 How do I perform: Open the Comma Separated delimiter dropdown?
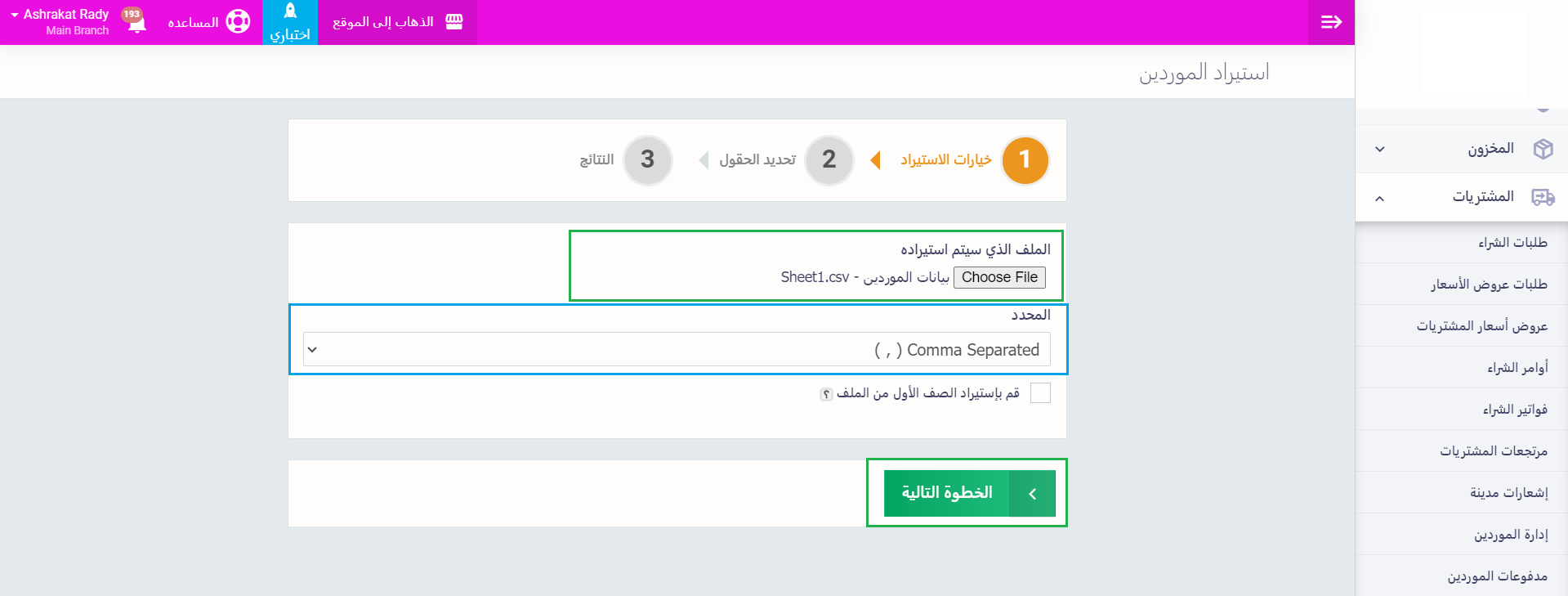point(677,350)
